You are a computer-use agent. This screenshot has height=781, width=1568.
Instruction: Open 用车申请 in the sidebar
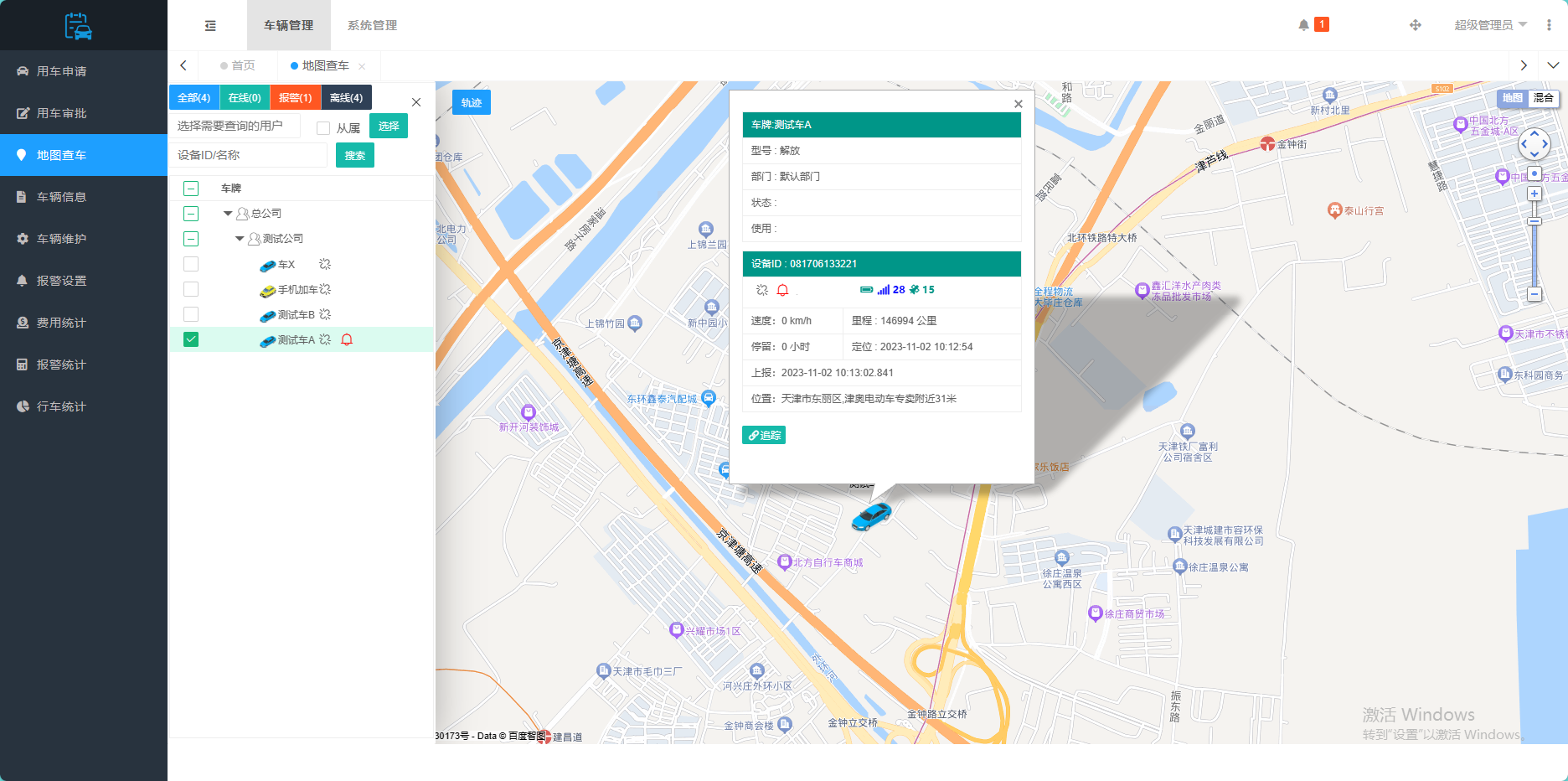[x=84, y=71]
